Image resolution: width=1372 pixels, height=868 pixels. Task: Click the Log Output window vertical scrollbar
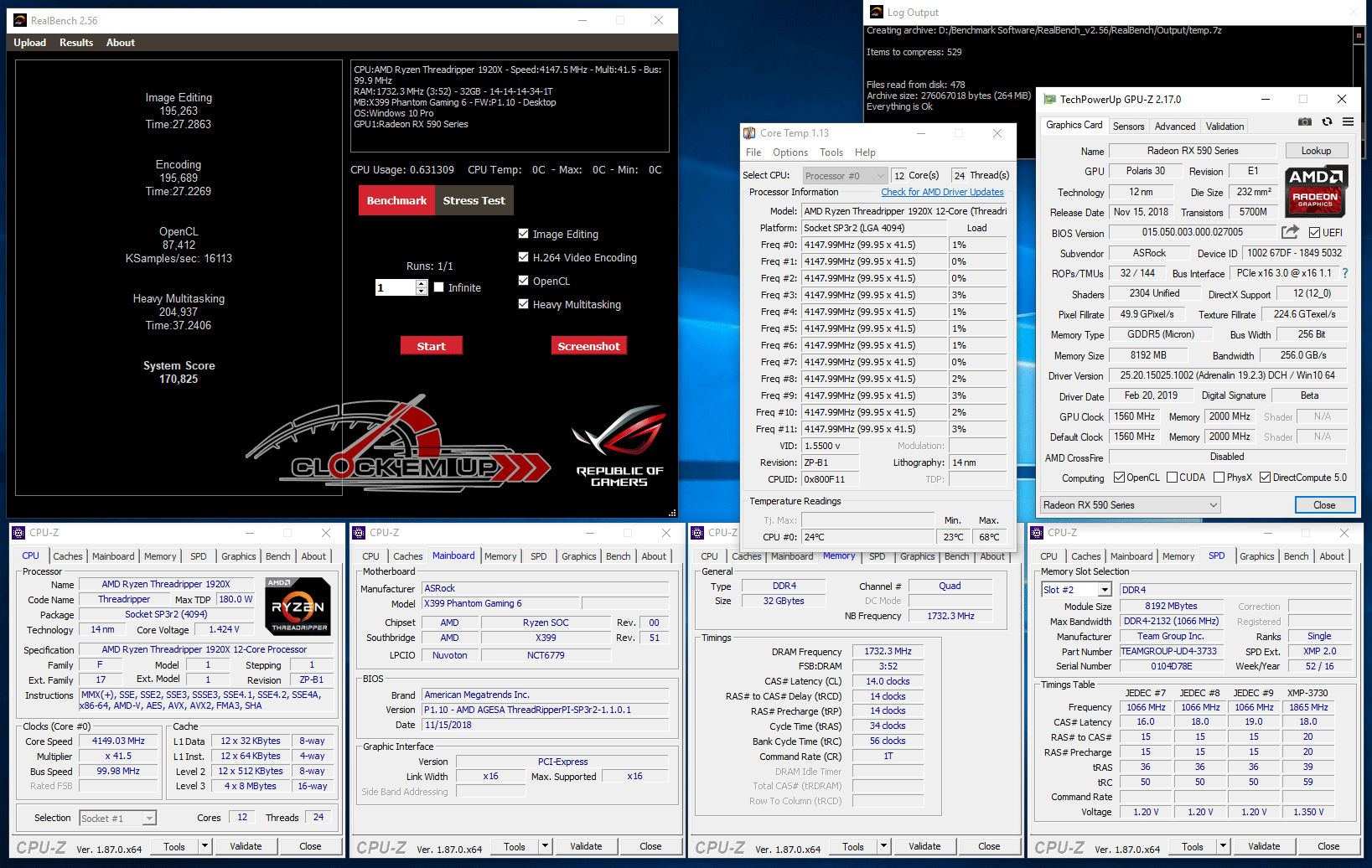(x=1359, y=59)
